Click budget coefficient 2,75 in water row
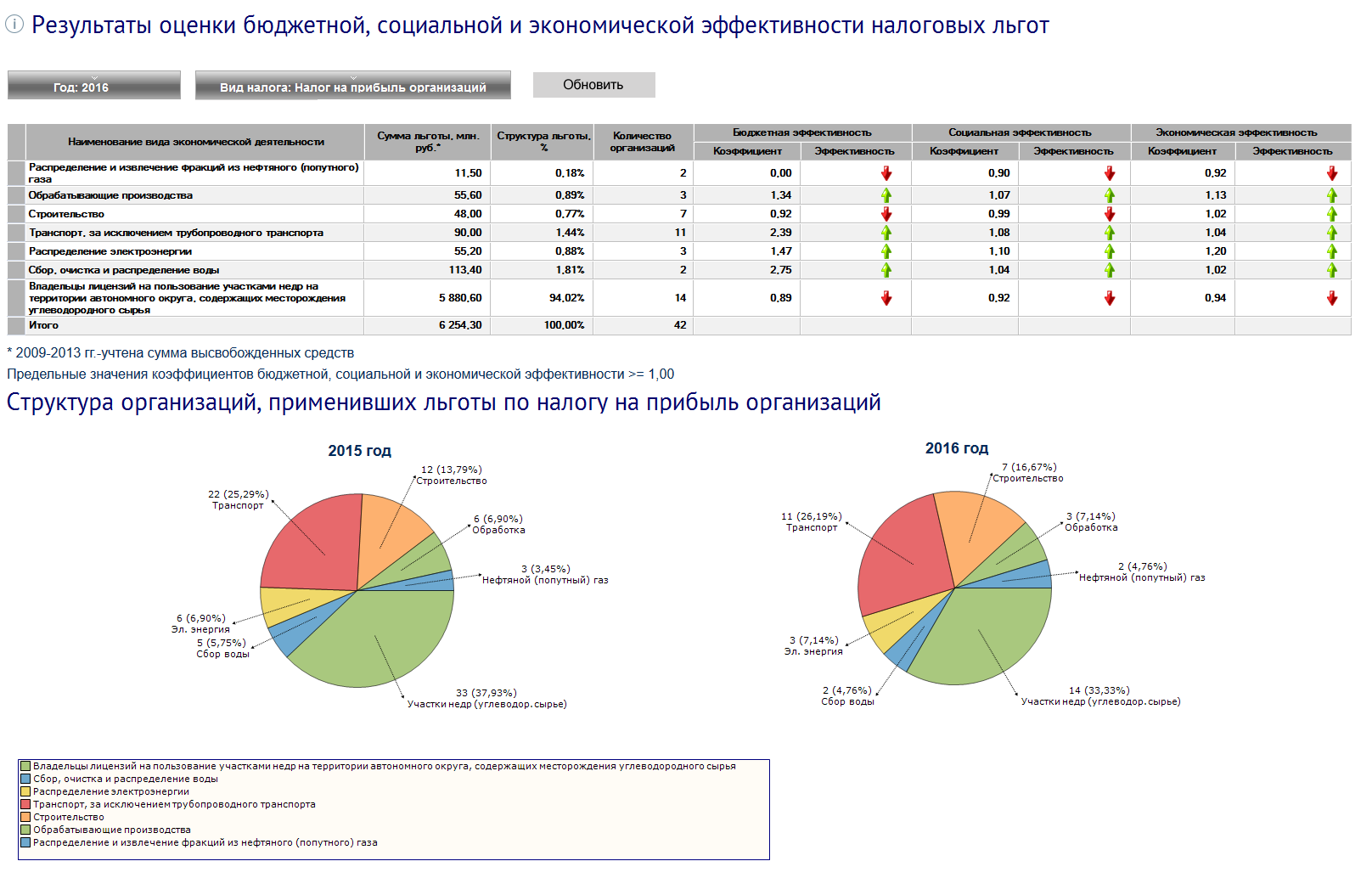 (781, 270)
